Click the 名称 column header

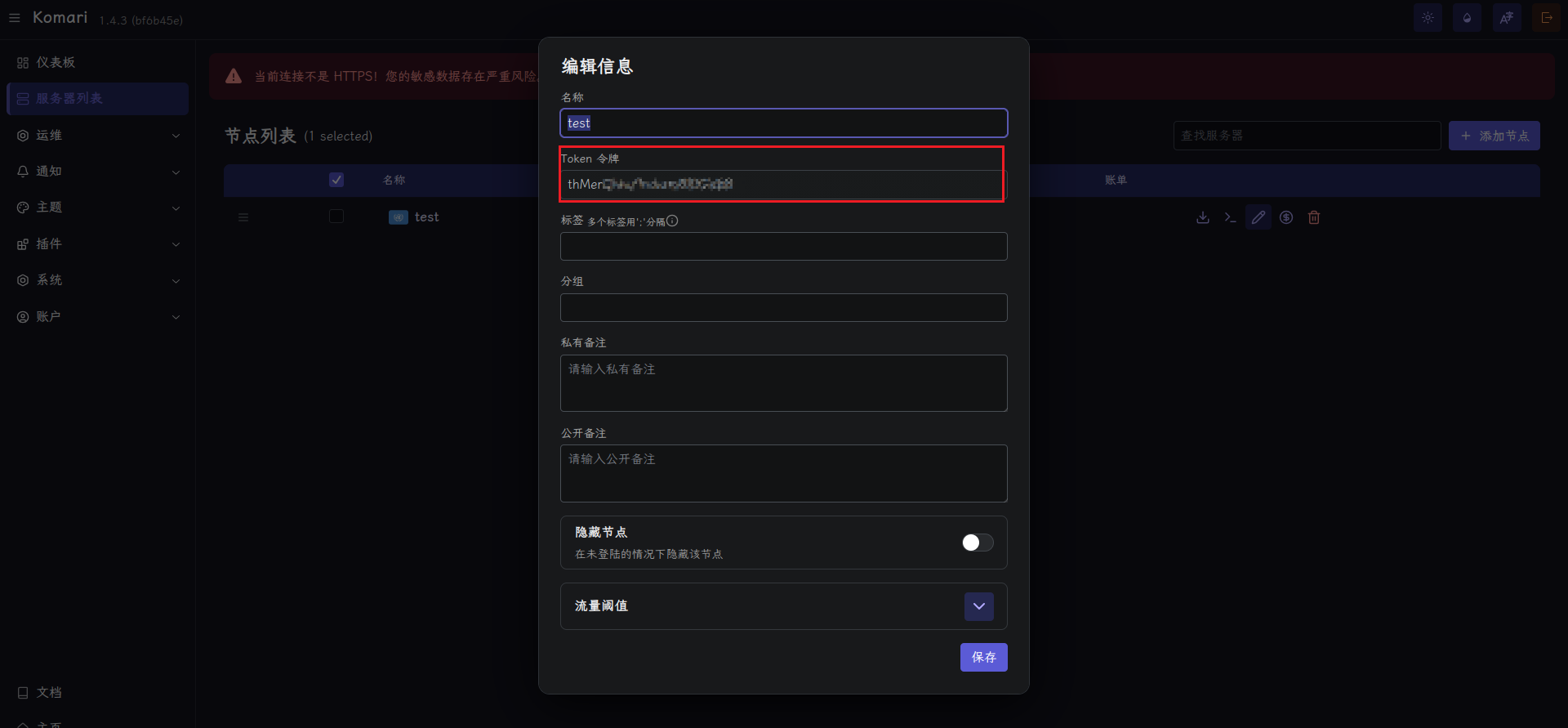coord(394,180)
